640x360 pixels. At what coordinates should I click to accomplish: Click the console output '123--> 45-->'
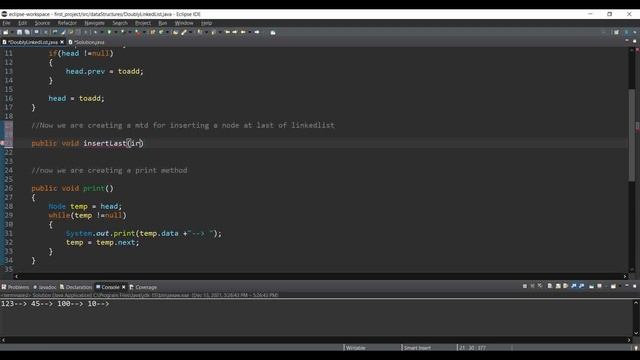[x=27, y=304]
